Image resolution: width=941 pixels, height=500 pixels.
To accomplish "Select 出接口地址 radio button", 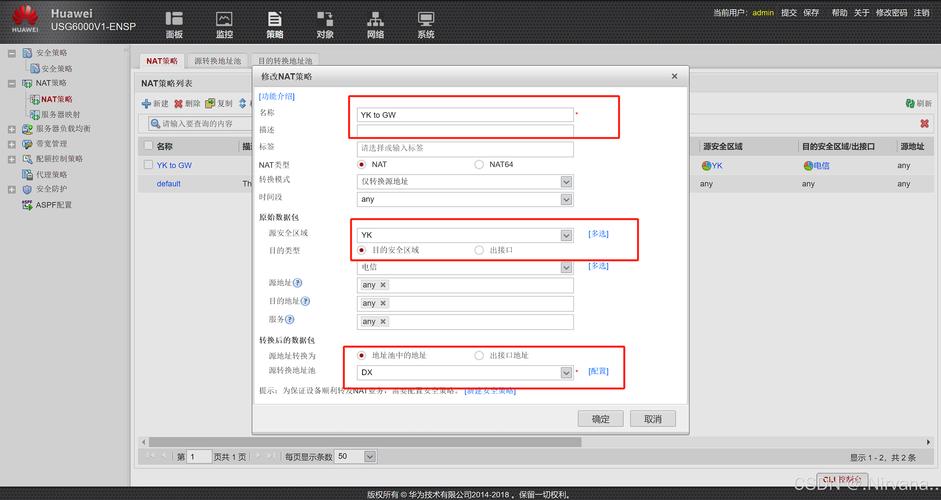I will point(479,355).
